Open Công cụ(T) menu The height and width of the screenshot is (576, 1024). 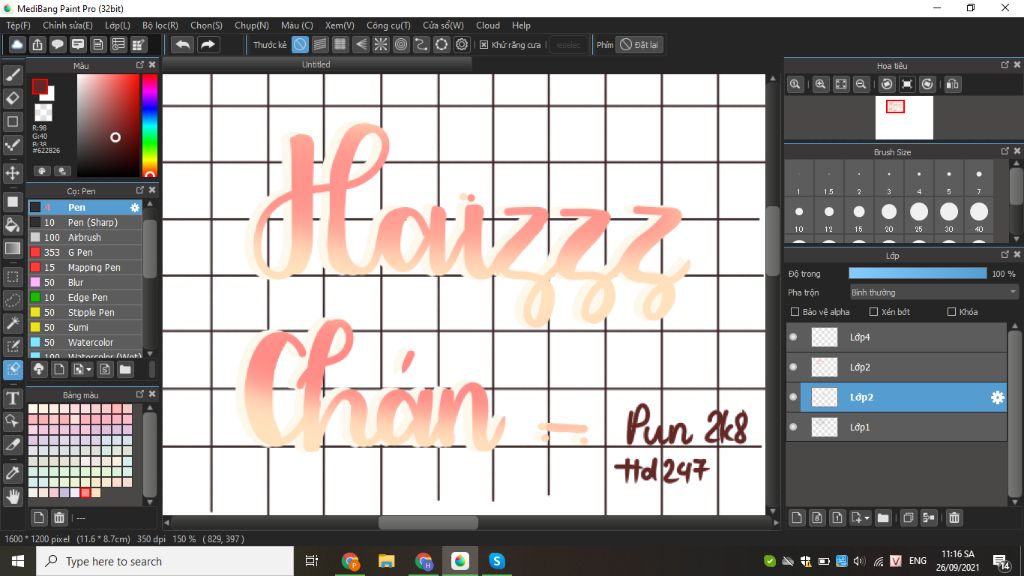[388, 25]
